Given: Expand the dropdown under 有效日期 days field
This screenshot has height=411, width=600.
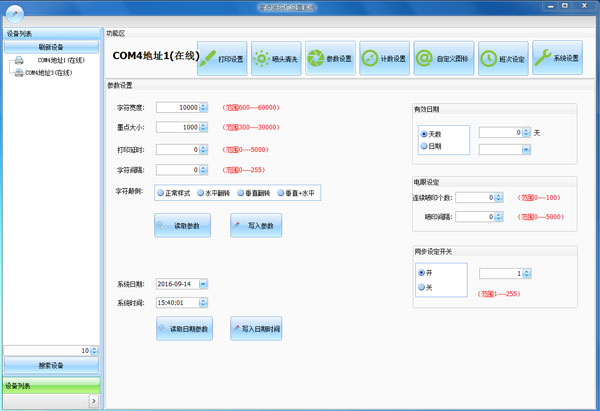Looking at the screenshot, I should click(523, 149).
